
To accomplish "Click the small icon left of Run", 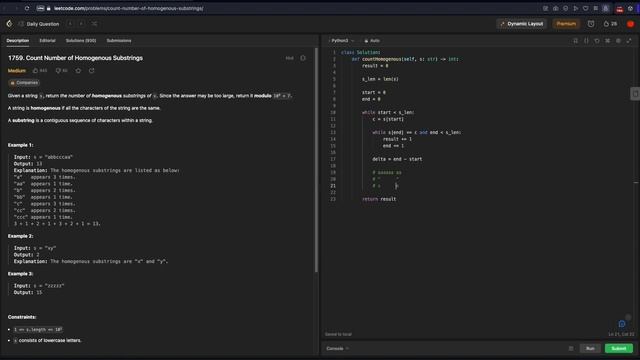I will point(571,349).
